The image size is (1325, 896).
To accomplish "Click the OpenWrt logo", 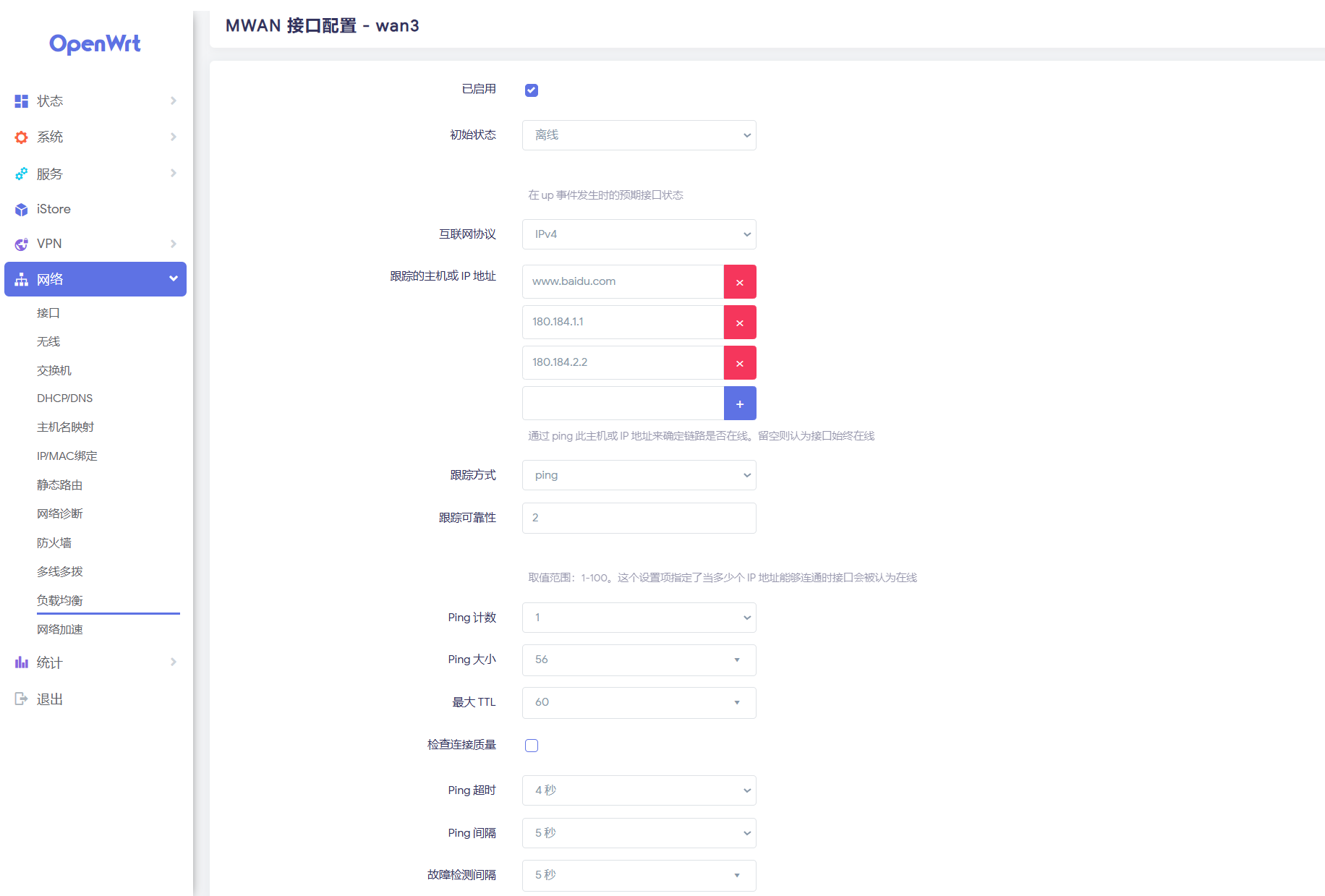I will point(95,43).
